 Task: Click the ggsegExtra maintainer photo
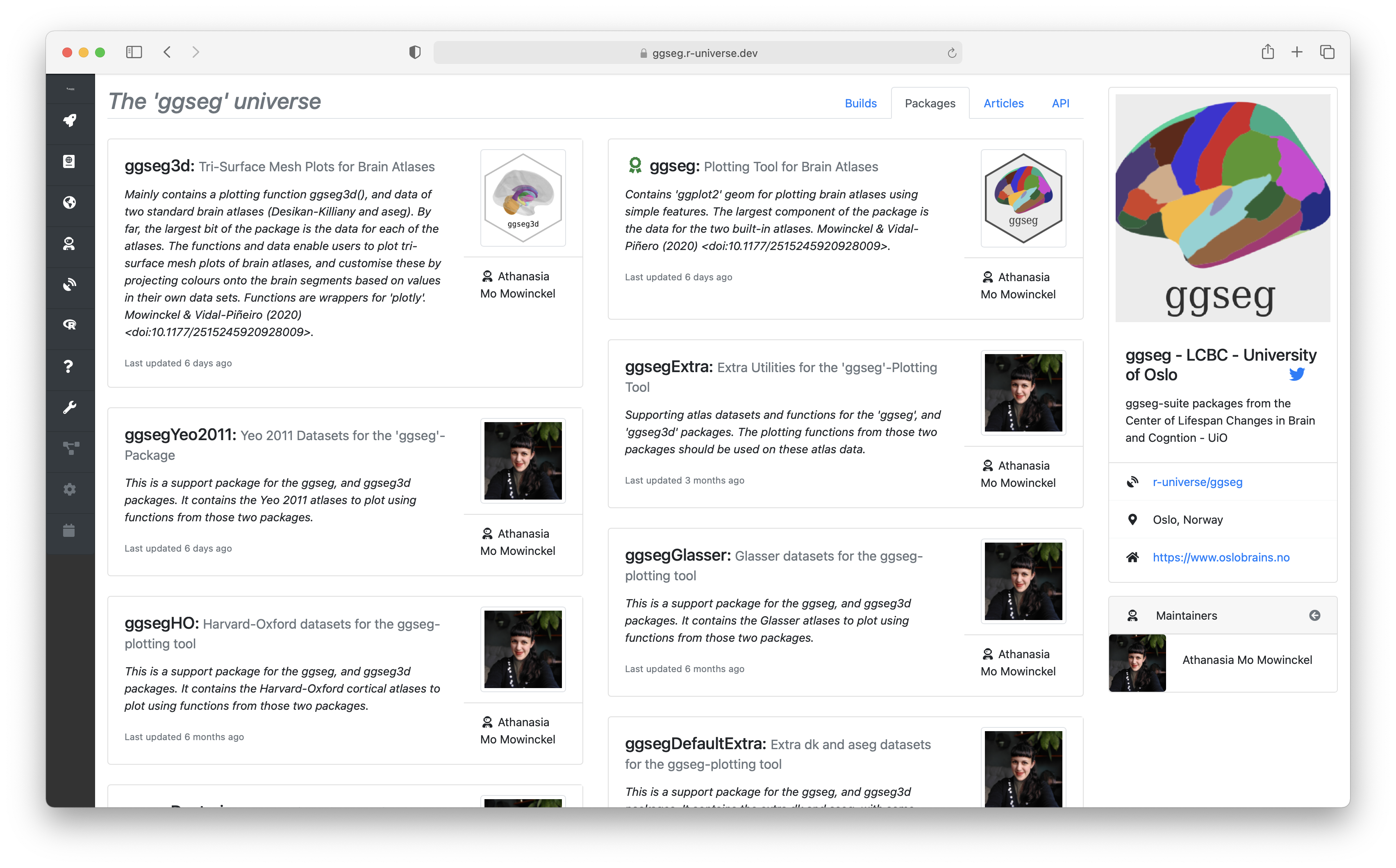(x=1023, y=393)
